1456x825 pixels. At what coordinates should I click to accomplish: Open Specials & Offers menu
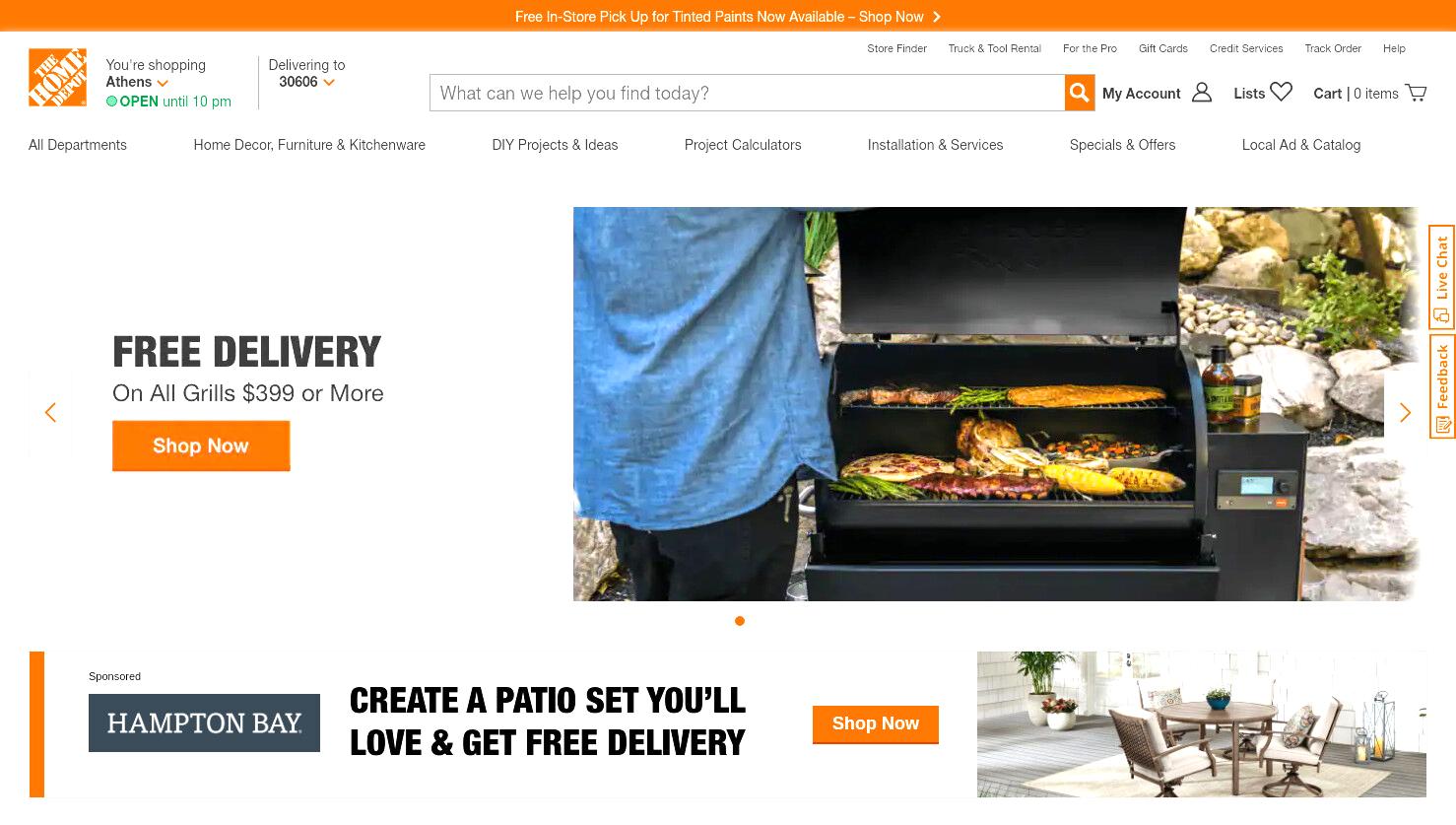[1122, 145]
